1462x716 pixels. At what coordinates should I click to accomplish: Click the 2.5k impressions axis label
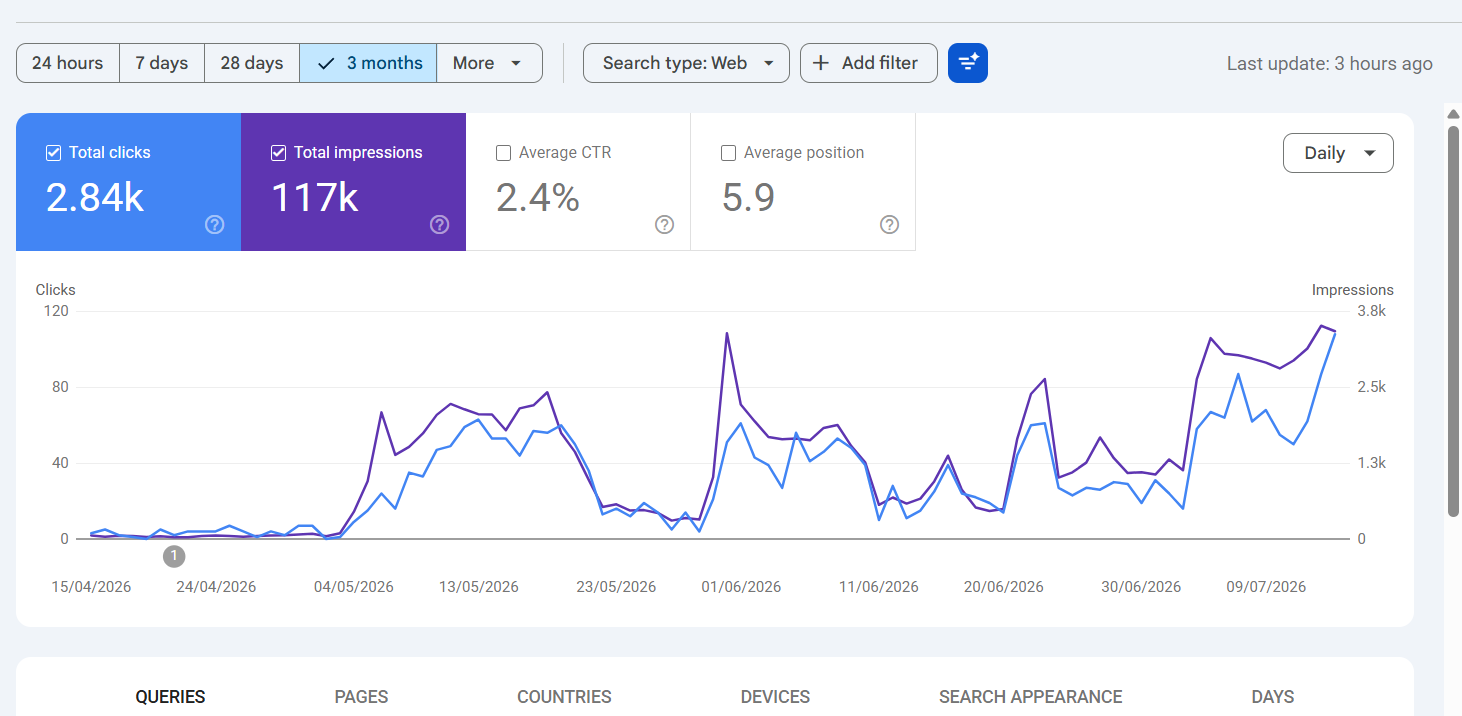1371,387
